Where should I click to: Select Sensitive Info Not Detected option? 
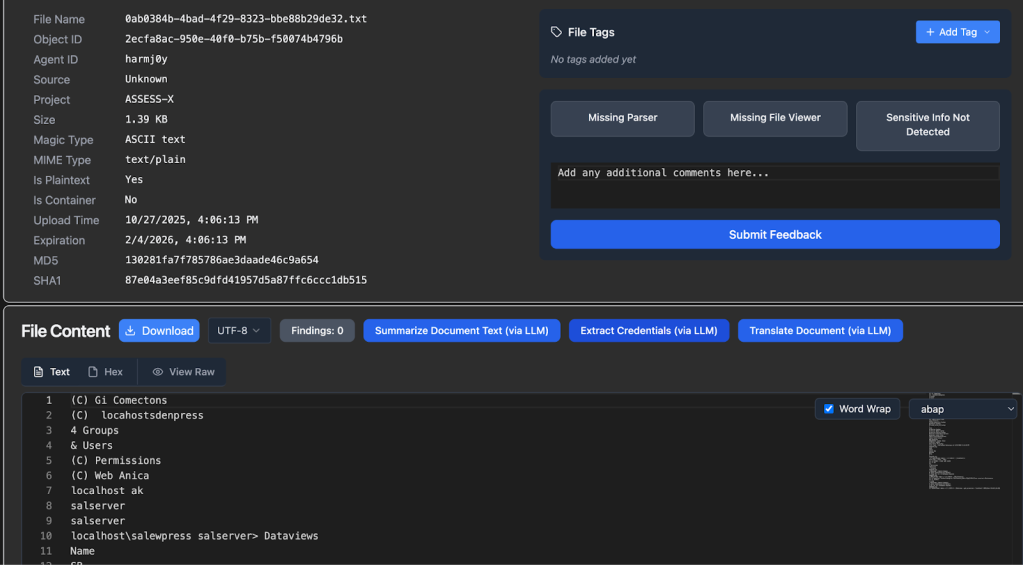click(x=927, y=125)
